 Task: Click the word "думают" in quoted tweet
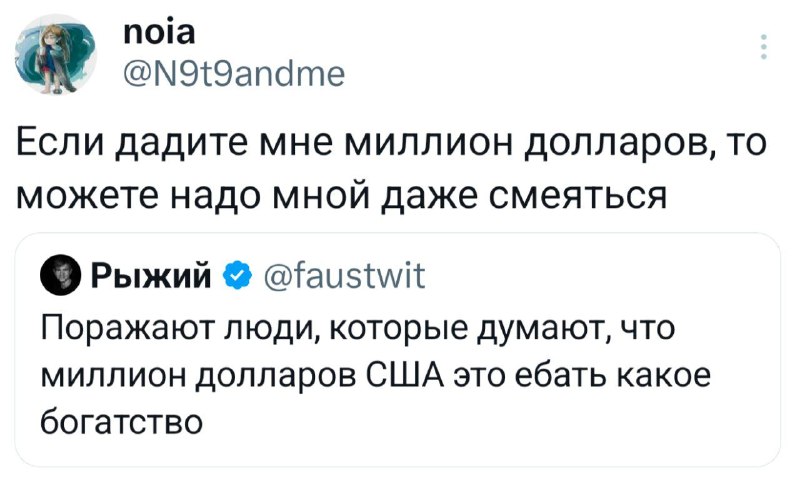(x=506, y=331)
